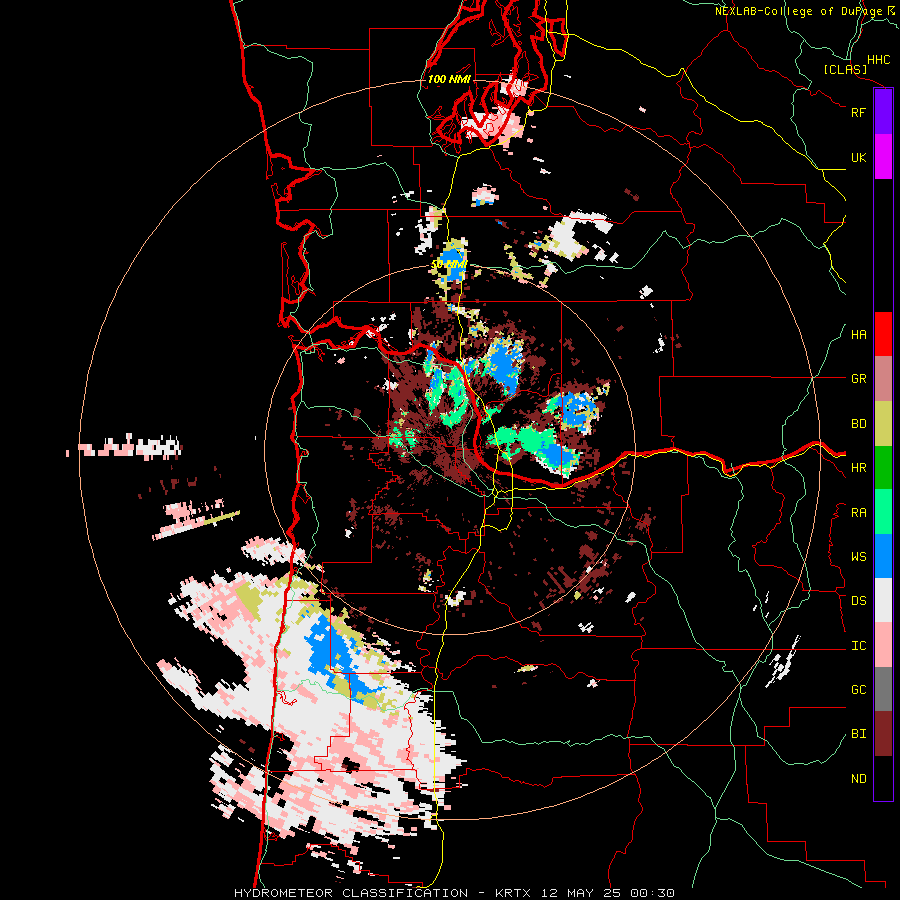900x900 pixels.
Task: Select the GR legend color block
Action: [x=883, y=379]
